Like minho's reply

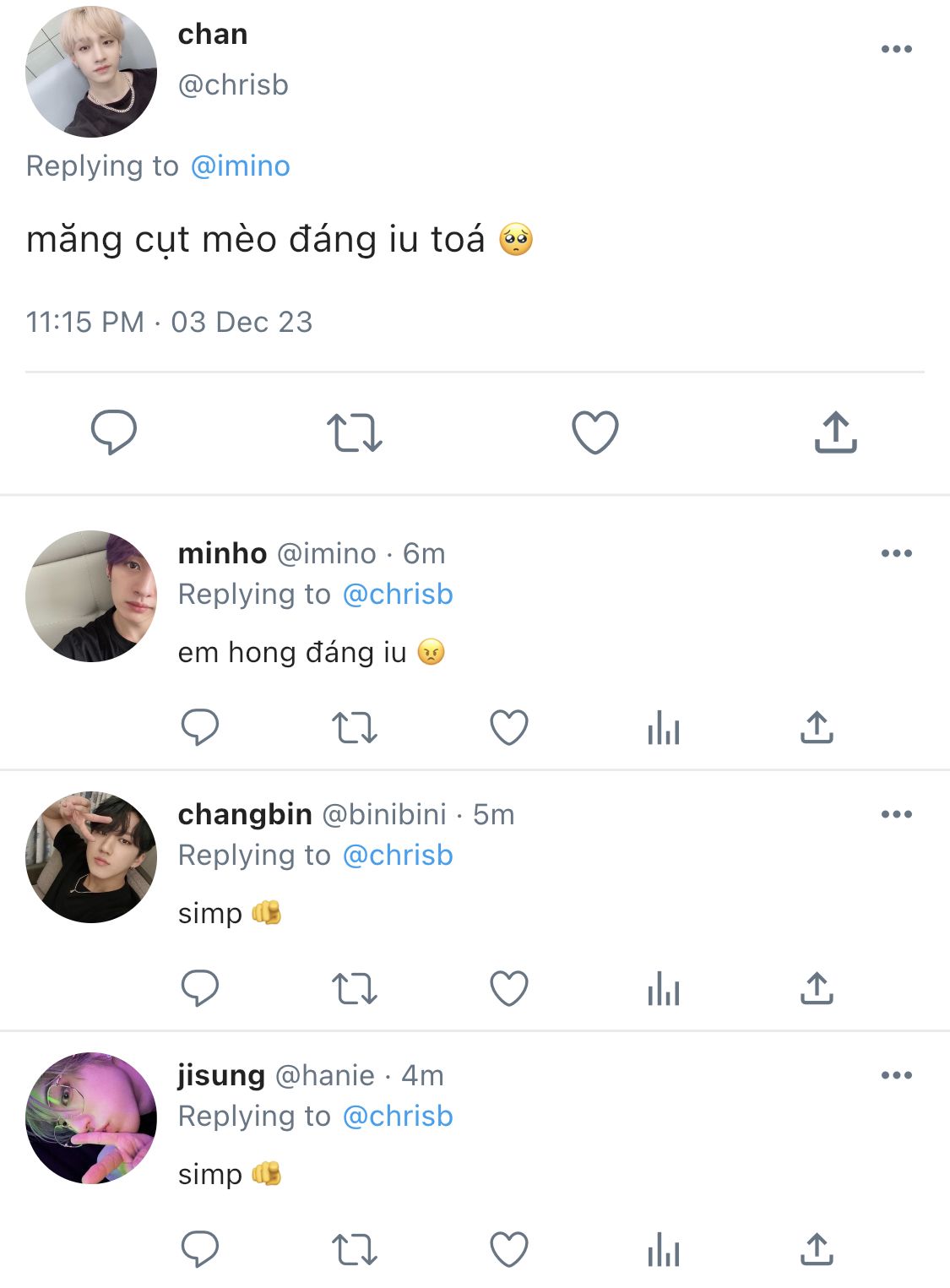[x=509, y=727]
